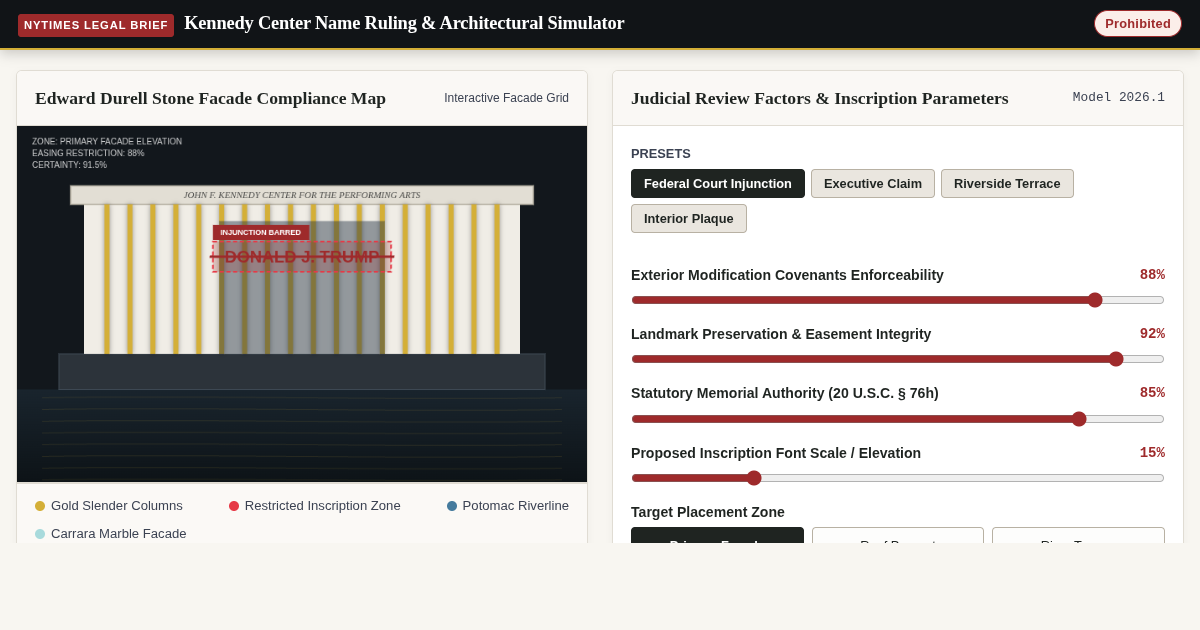
Task: Click the 85% statutory authority value
Action: [x=1152, y=393]
